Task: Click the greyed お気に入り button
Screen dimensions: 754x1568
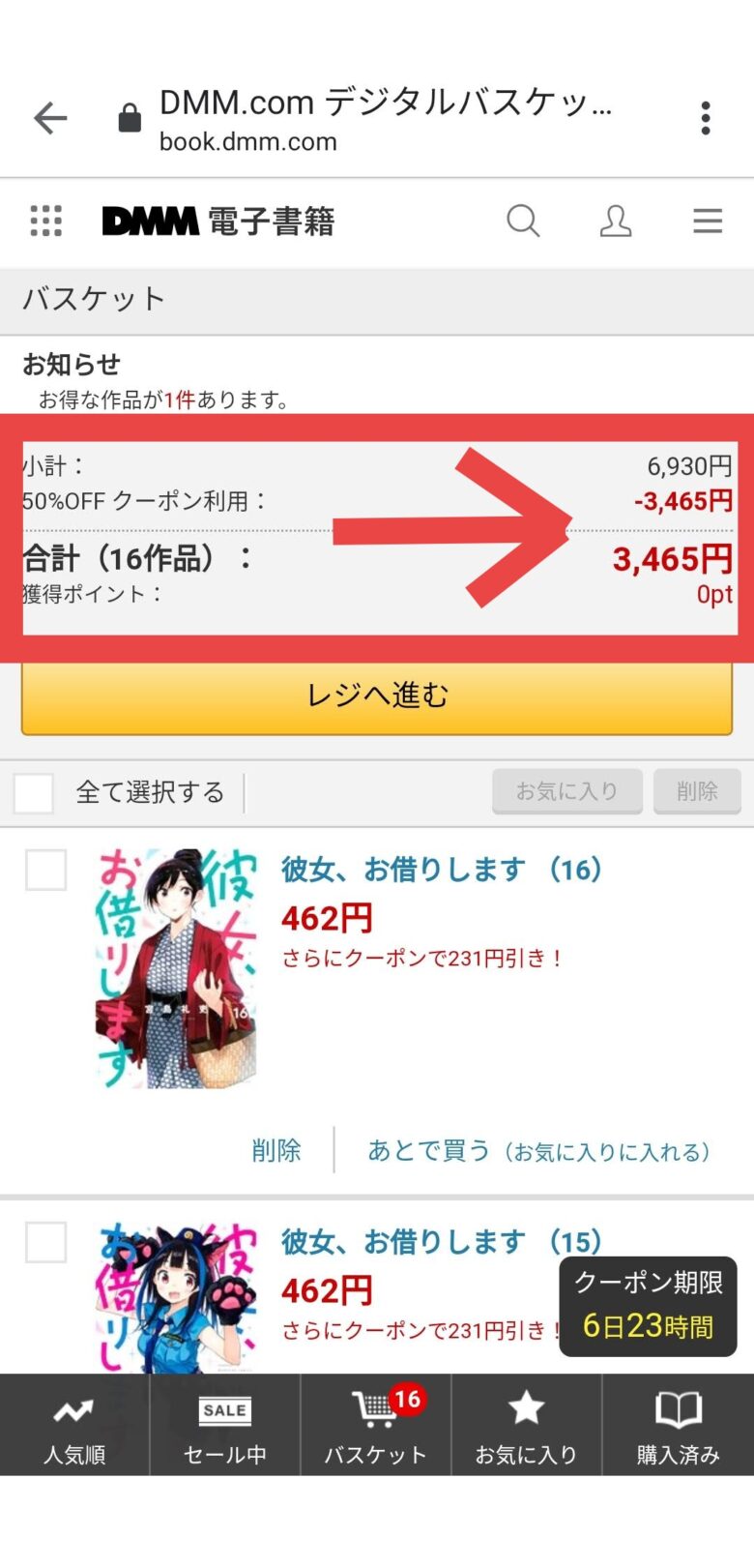Action: point(567,791)
